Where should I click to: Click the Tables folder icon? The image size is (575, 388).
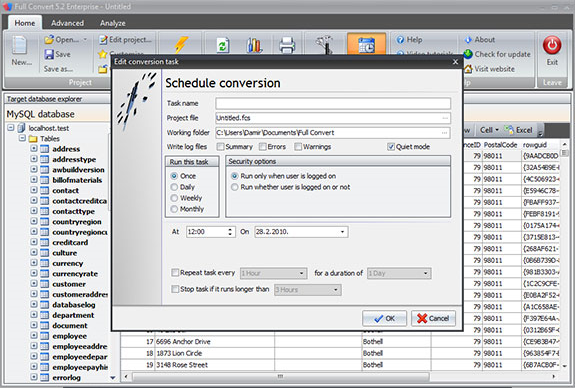(33, 139)
